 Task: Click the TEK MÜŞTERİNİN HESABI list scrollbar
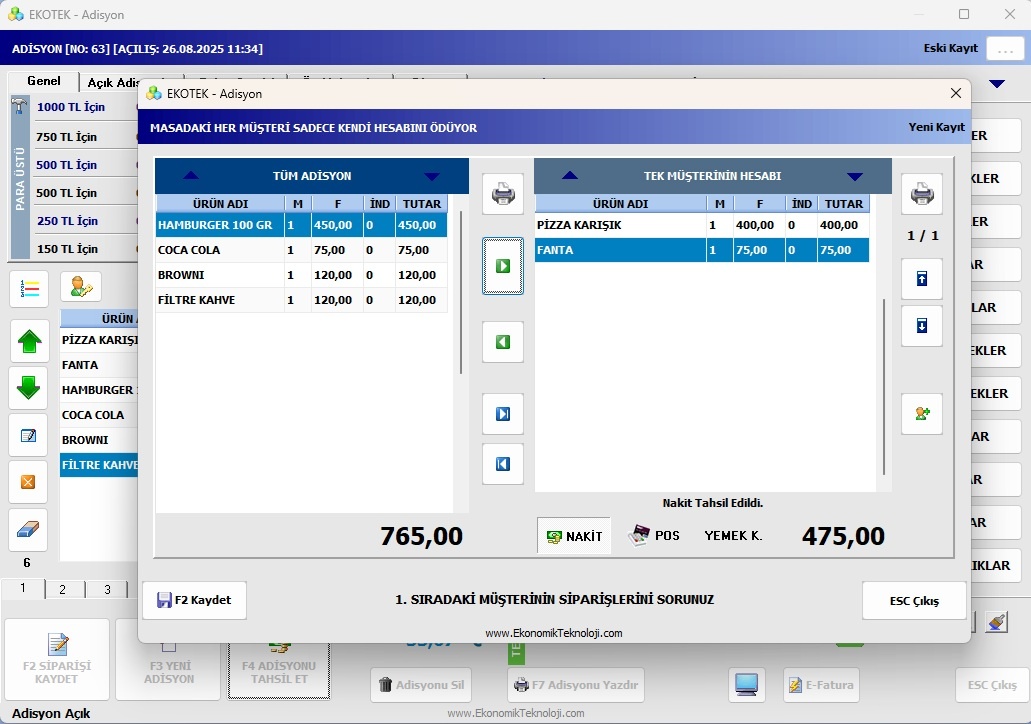pyautogui.click(x=884, y=387)
